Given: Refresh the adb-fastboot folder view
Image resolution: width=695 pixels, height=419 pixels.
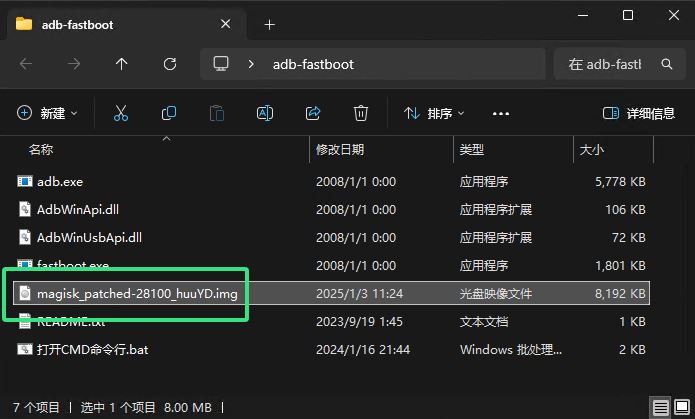Looking at the screenshot, I should [x=170, y=64].
